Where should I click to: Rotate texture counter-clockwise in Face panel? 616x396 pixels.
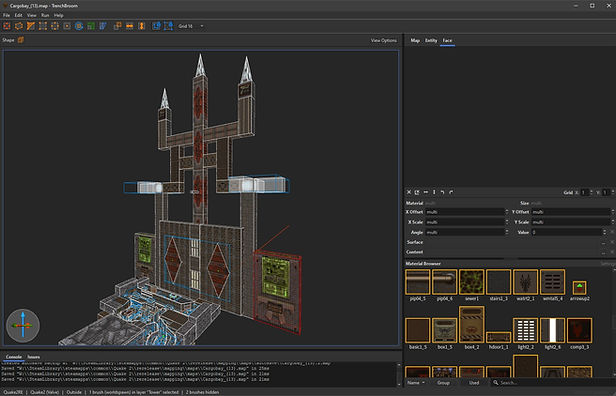443,192
